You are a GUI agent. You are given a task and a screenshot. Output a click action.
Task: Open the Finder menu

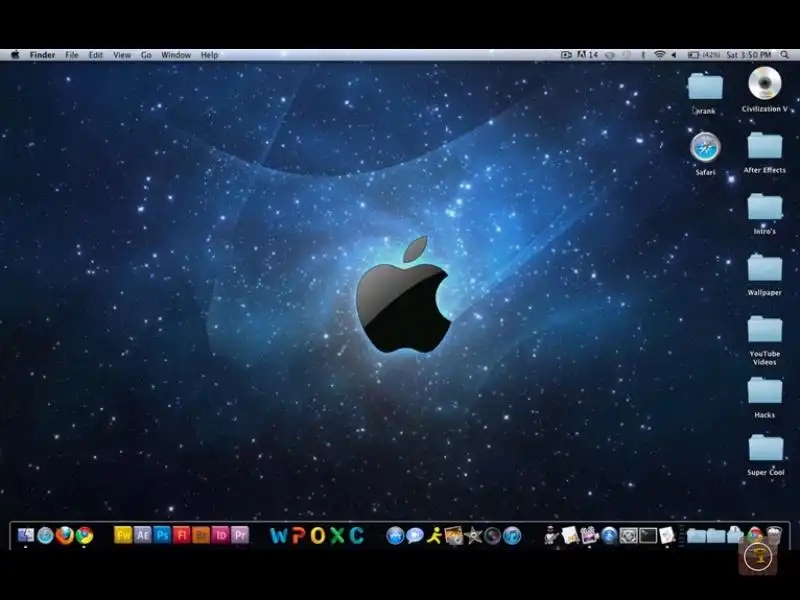42,55
